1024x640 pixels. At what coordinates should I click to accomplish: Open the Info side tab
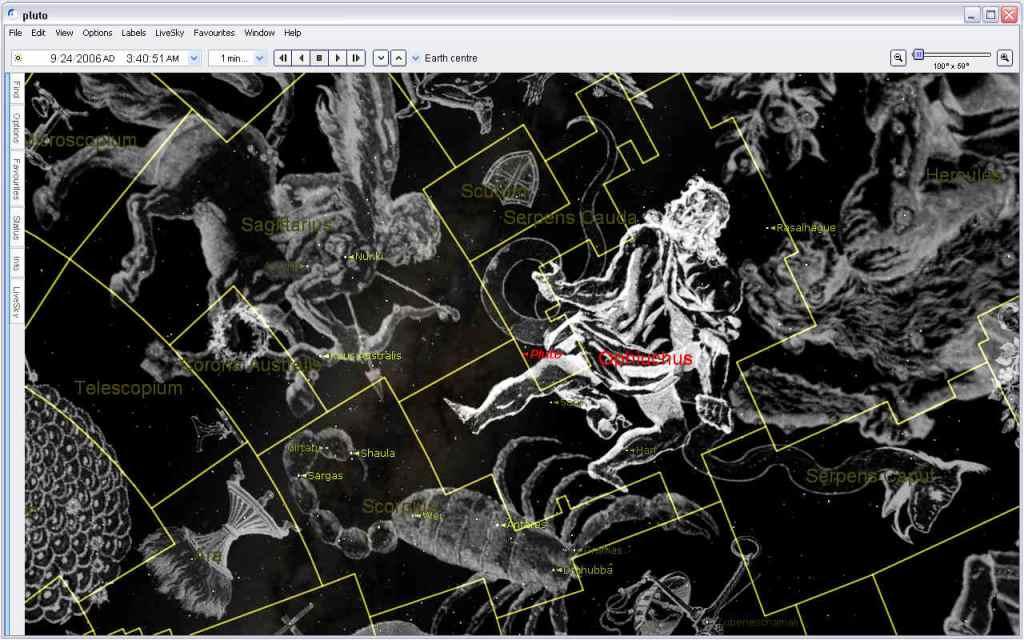click(x=16, y=263)
